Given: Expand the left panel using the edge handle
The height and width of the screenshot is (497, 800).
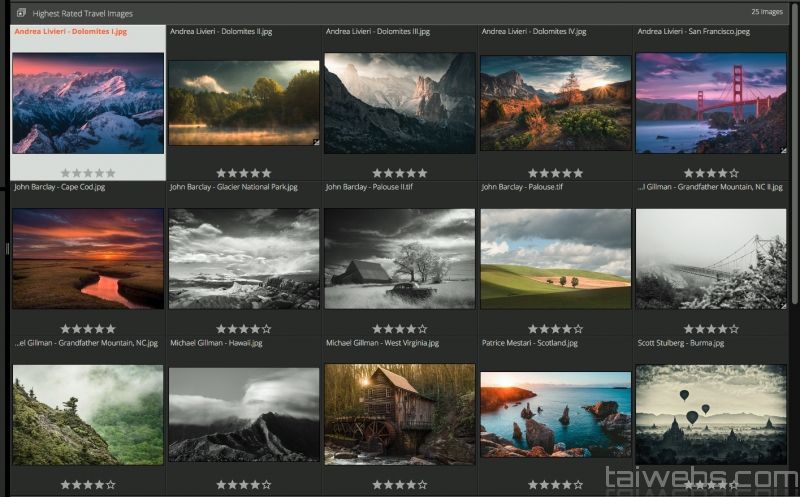Looking at the screenshot, I should 6,248.
